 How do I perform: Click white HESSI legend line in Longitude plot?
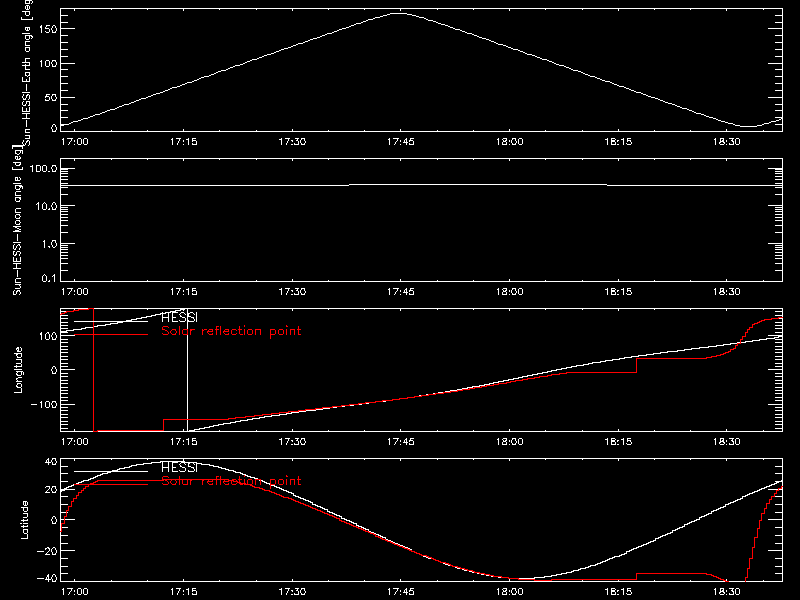[111, 321]
